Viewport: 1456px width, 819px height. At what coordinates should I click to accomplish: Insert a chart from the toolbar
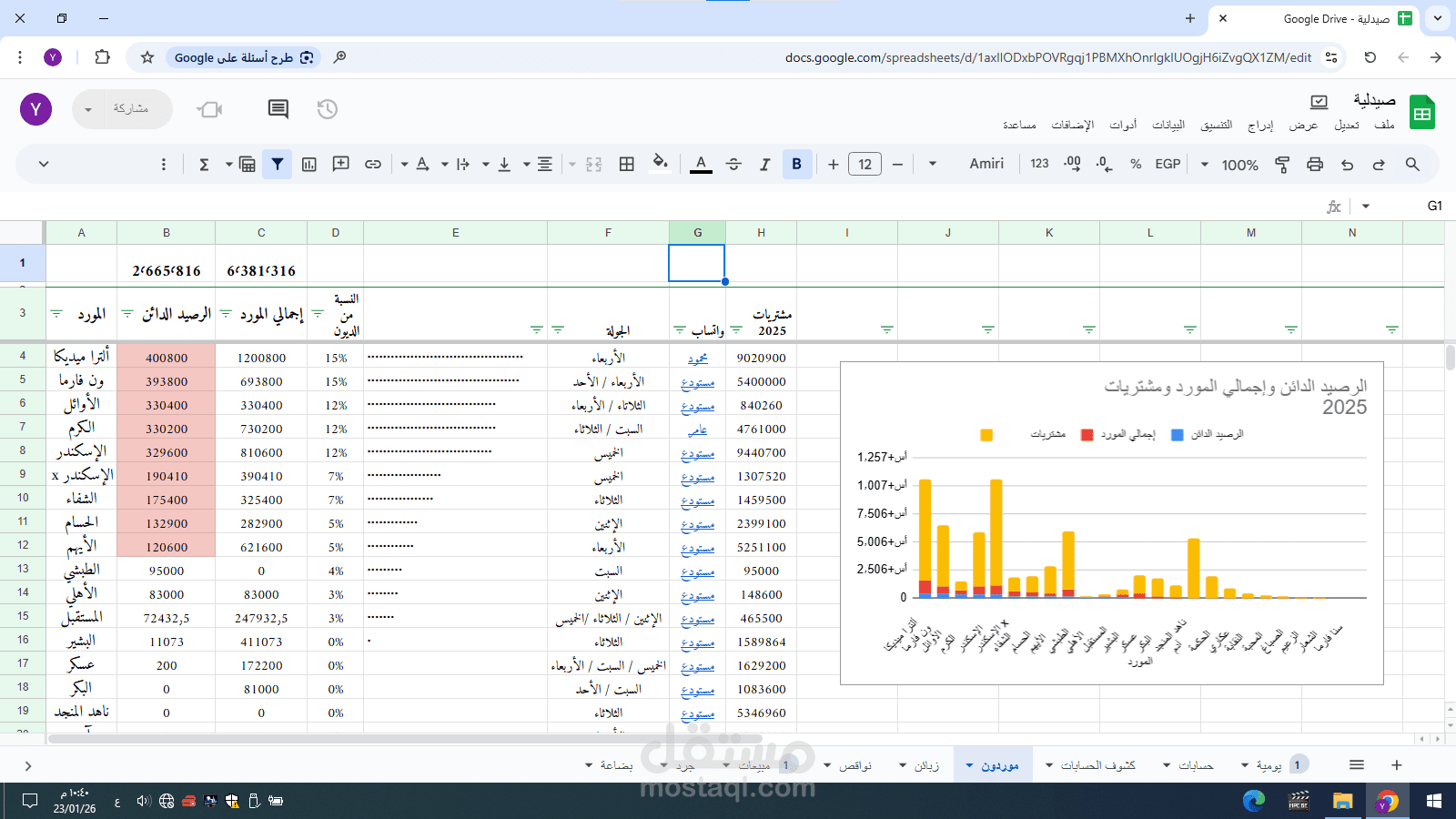[x=309, y=165]
